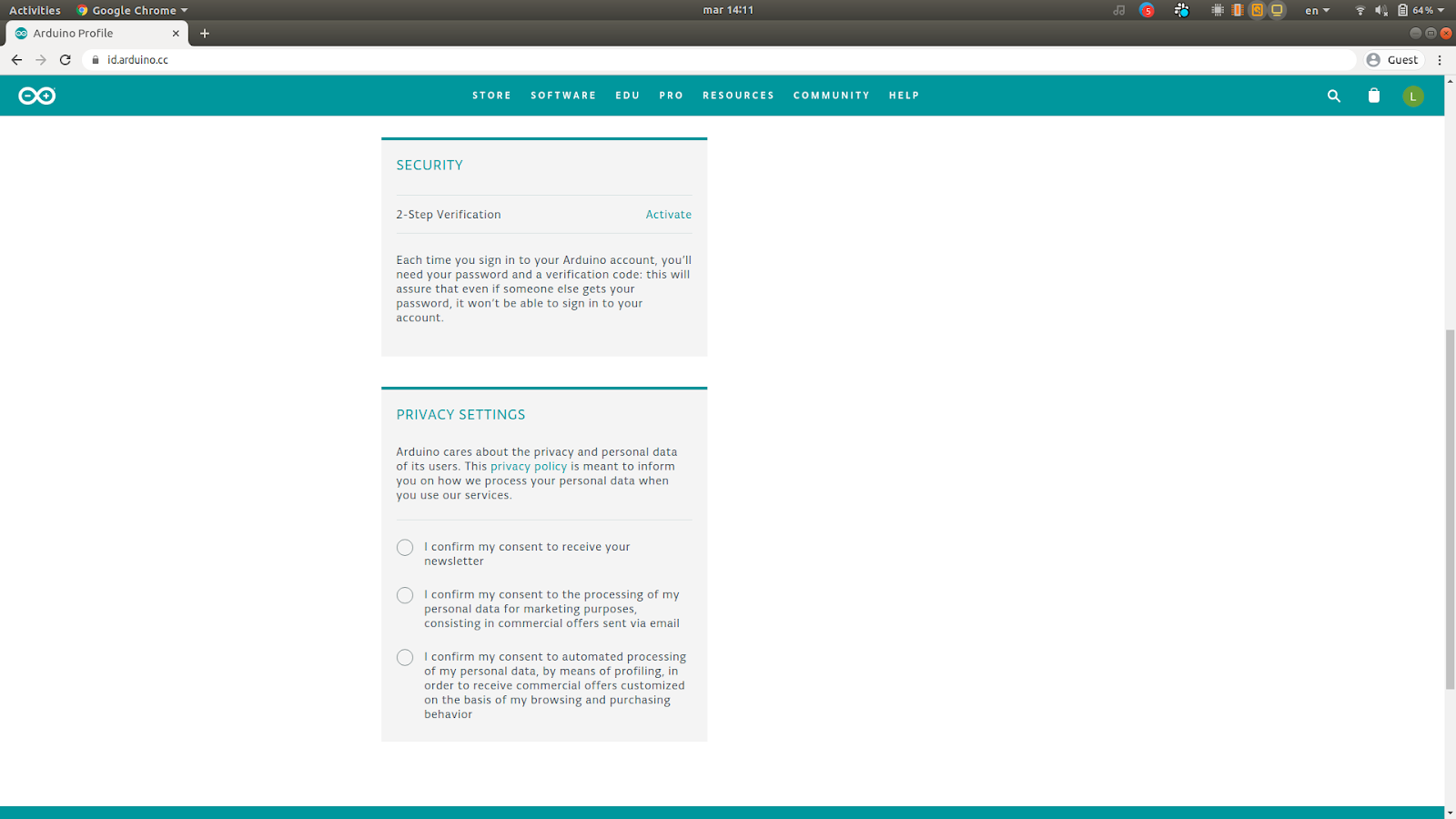Click the monitor indicator tray icon
The image size is (1456, 819).
(x=1278, y=10)
